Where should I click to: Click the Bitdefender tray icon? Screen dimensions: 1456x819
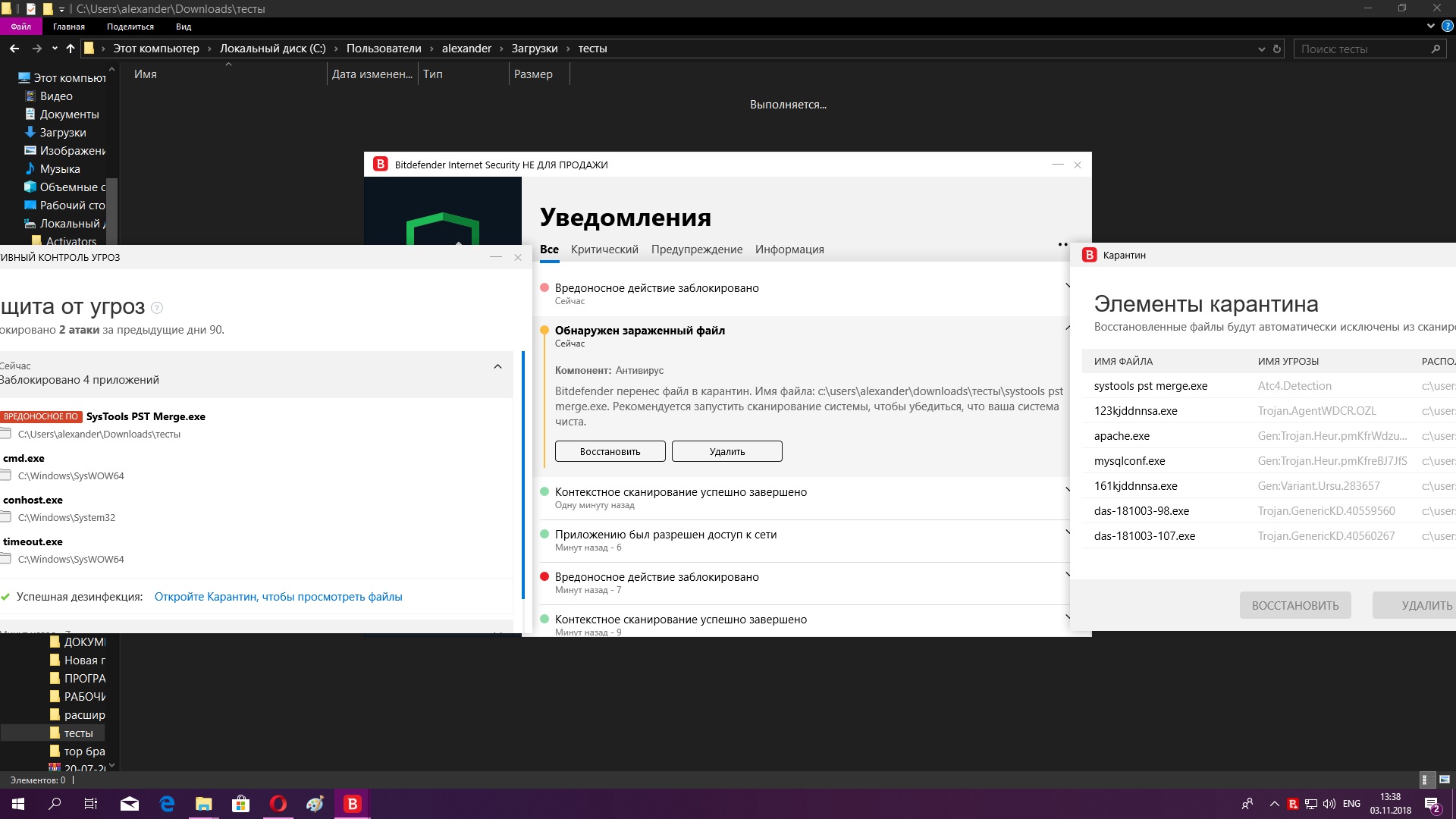[x=1293, y=804]
